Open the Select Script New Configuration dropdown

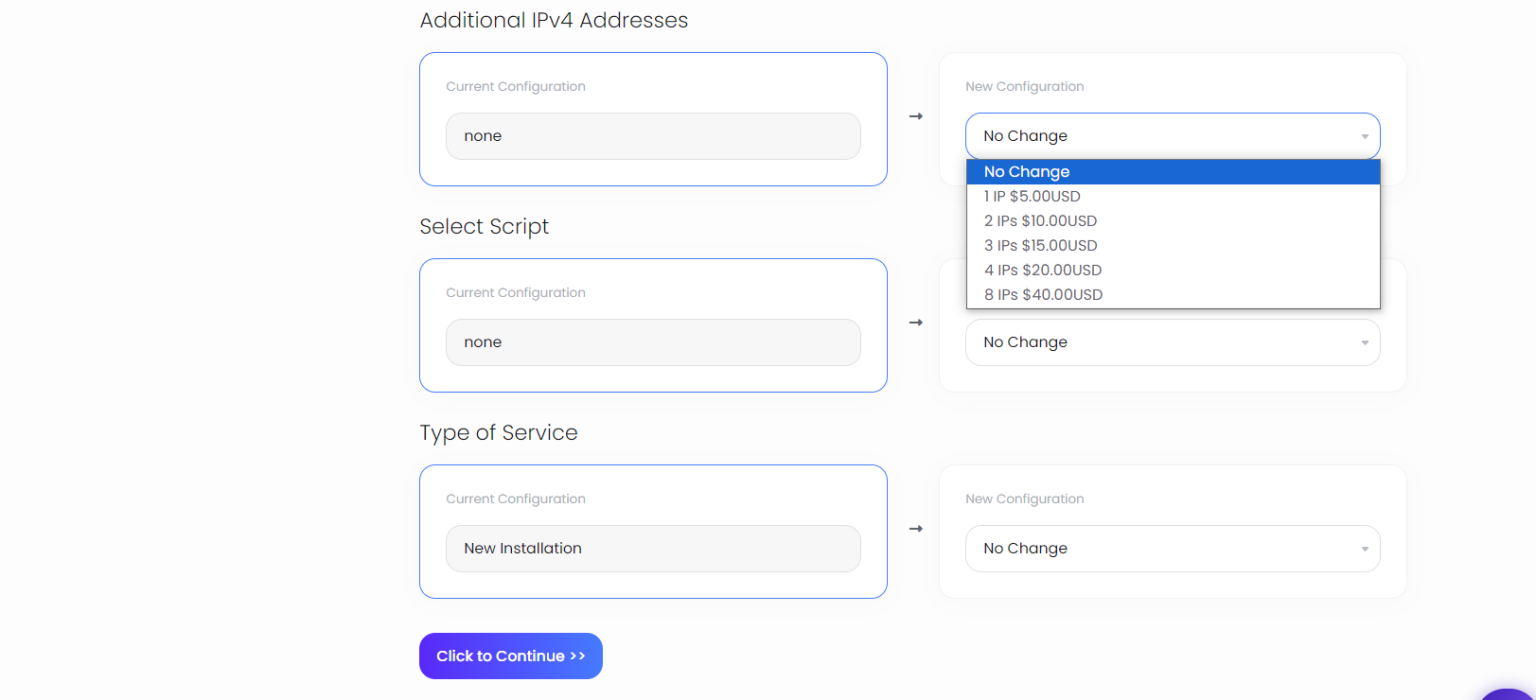pos(1172,342)
